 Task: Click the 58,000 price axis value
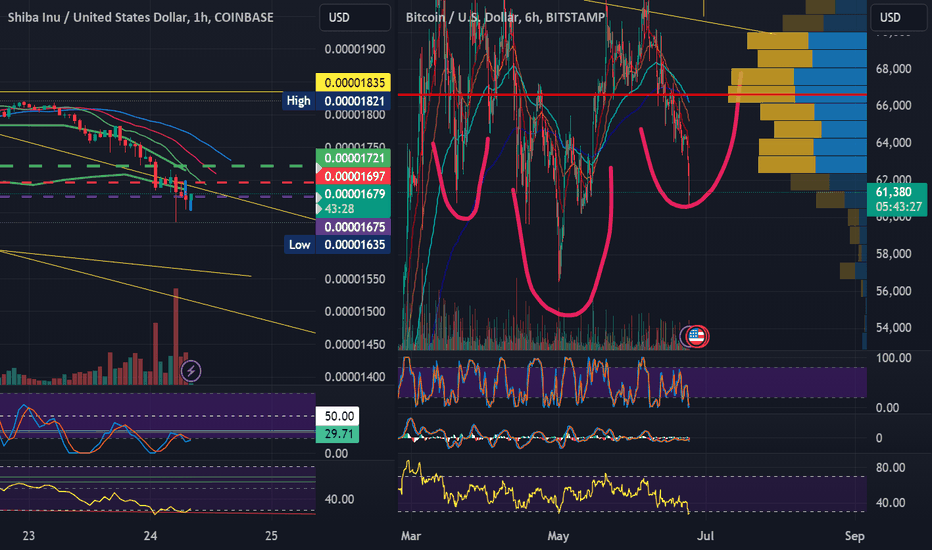pyautogui.click(x=893, y=253)
